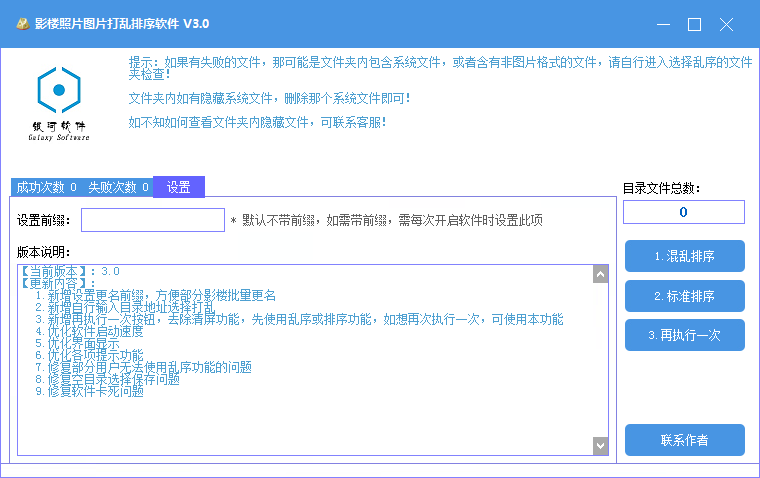Click the app icon in the title bar

click(20, 23)
